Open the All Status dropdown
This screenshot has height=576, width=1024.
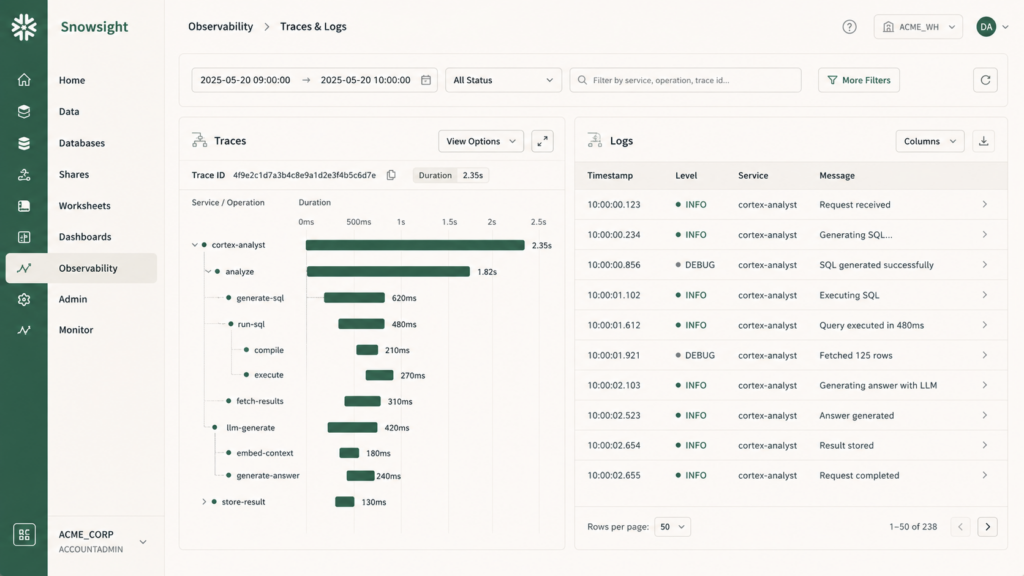coord(503,80)
